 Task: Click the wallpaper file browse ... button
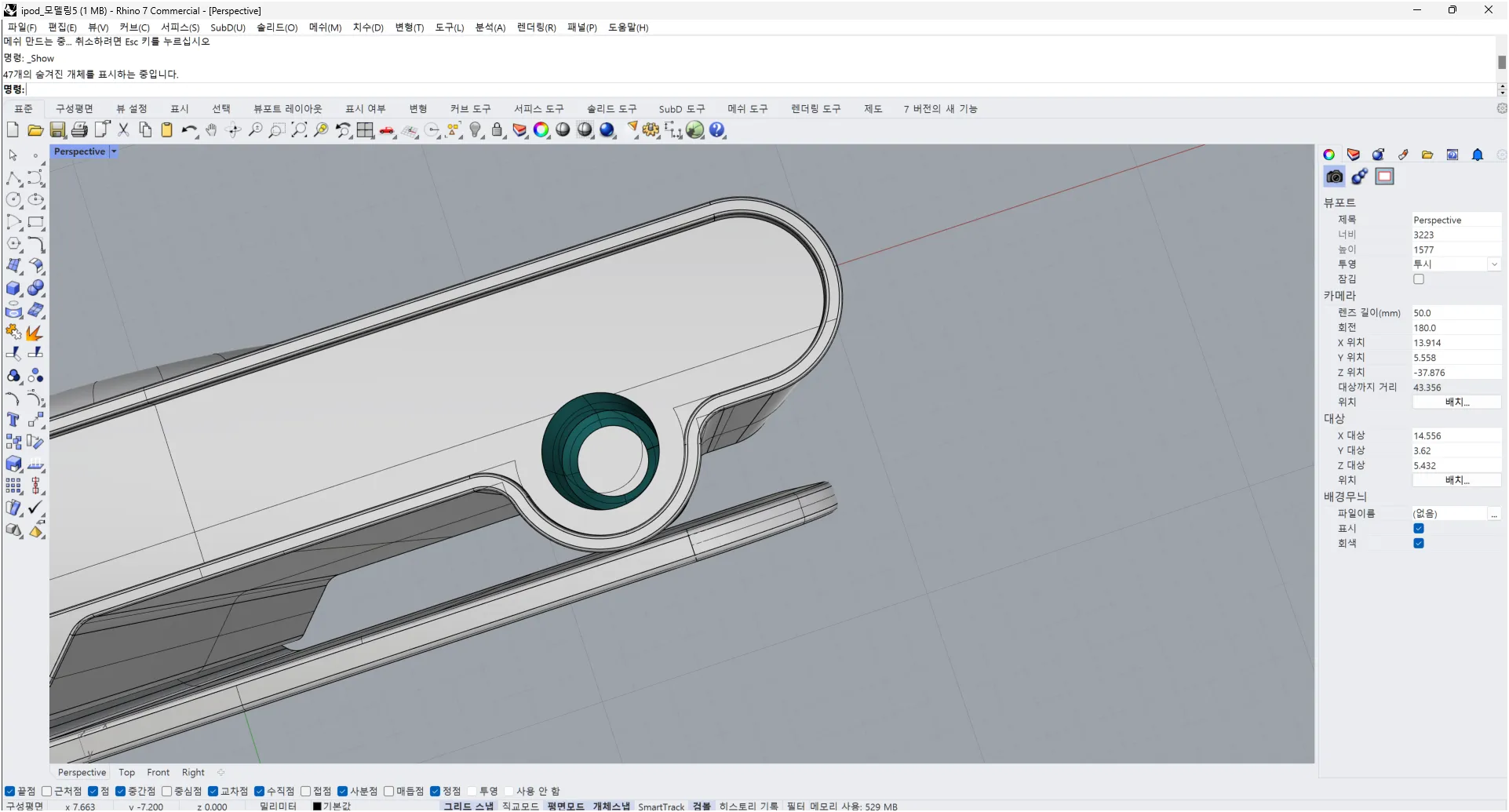pyautogui.click(x=1494, y=514)
